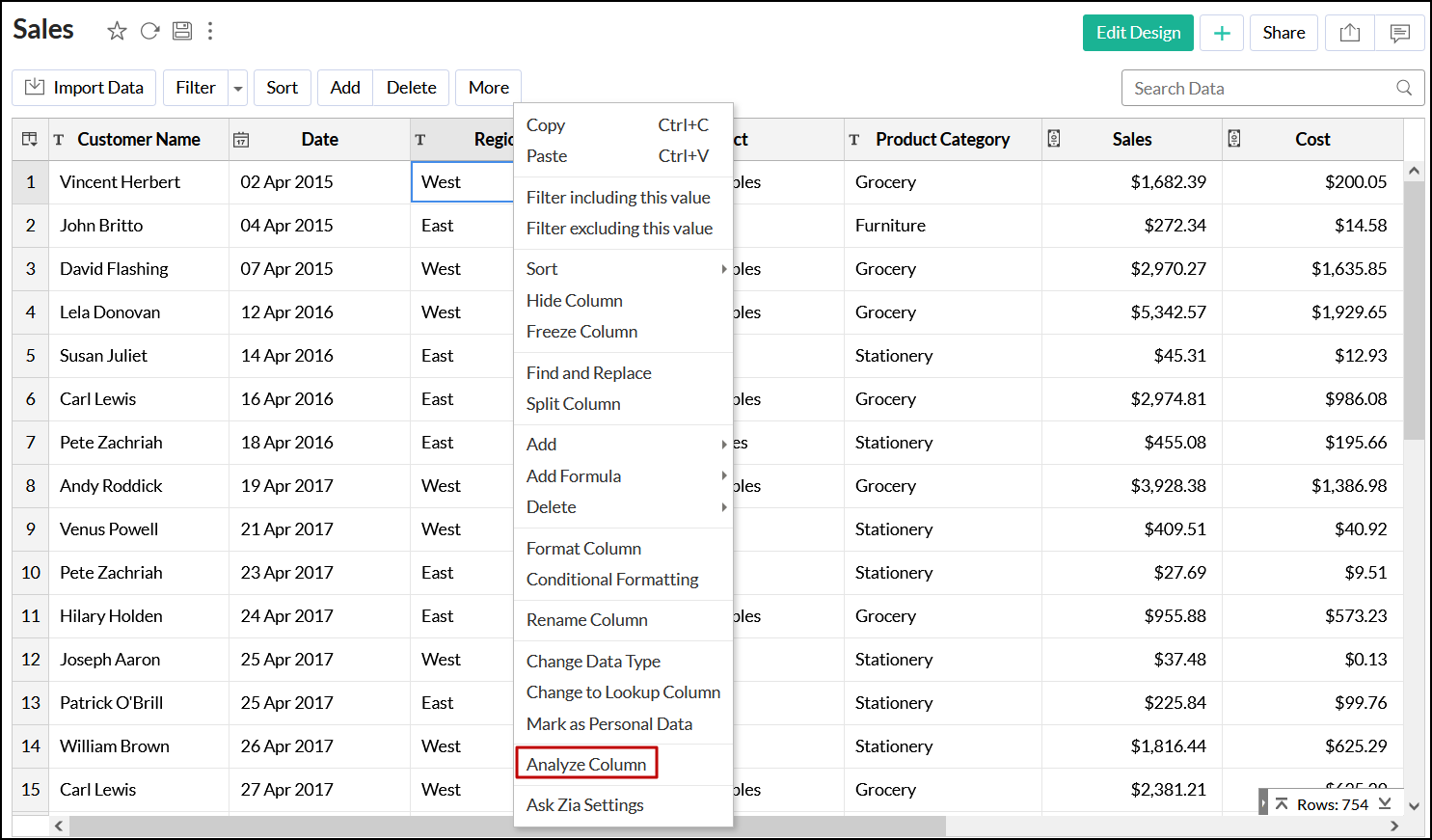Click the magnifier icon in Search Data
Image resolution: width=1432 pixels, height=840 pixels.
(1404, 88)
